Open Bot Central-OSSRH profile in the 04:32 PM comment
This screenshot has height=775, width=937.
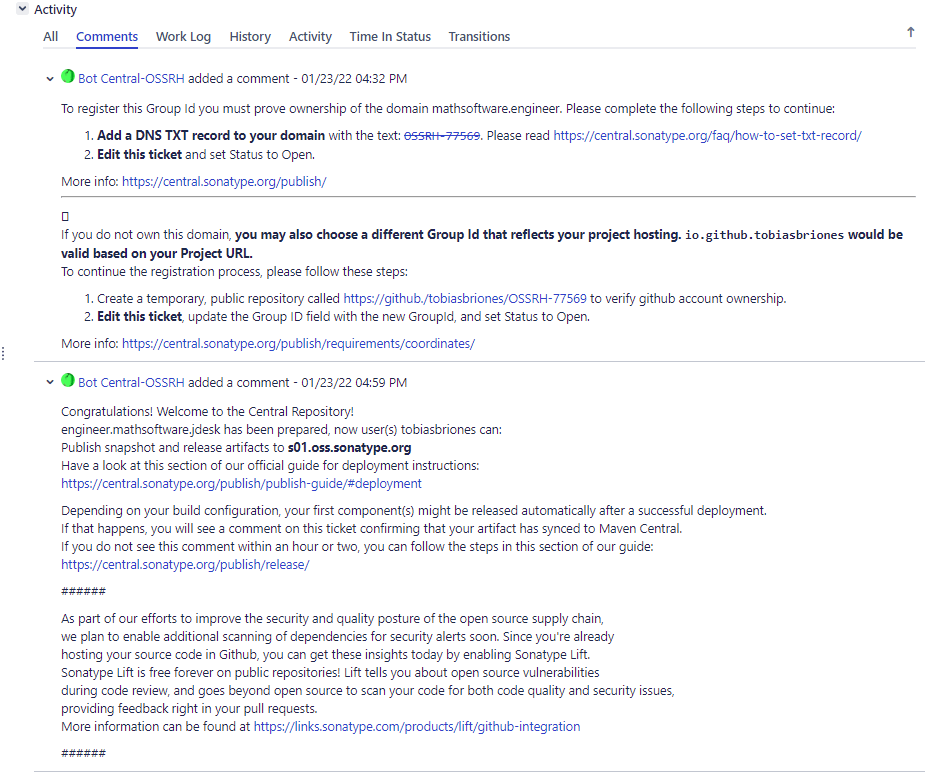131,79
